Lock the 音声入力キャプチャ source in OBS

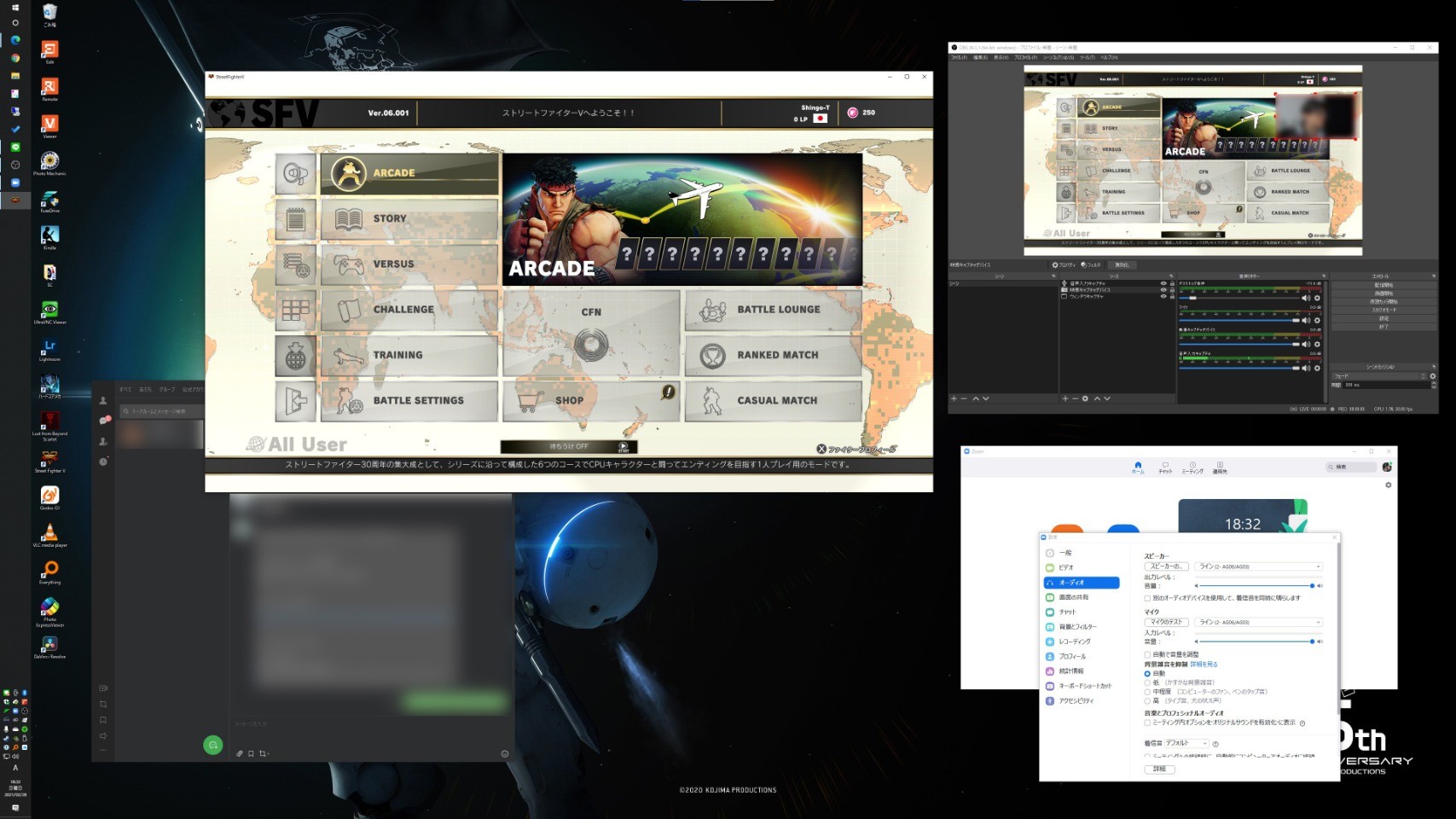[1172, 283]
